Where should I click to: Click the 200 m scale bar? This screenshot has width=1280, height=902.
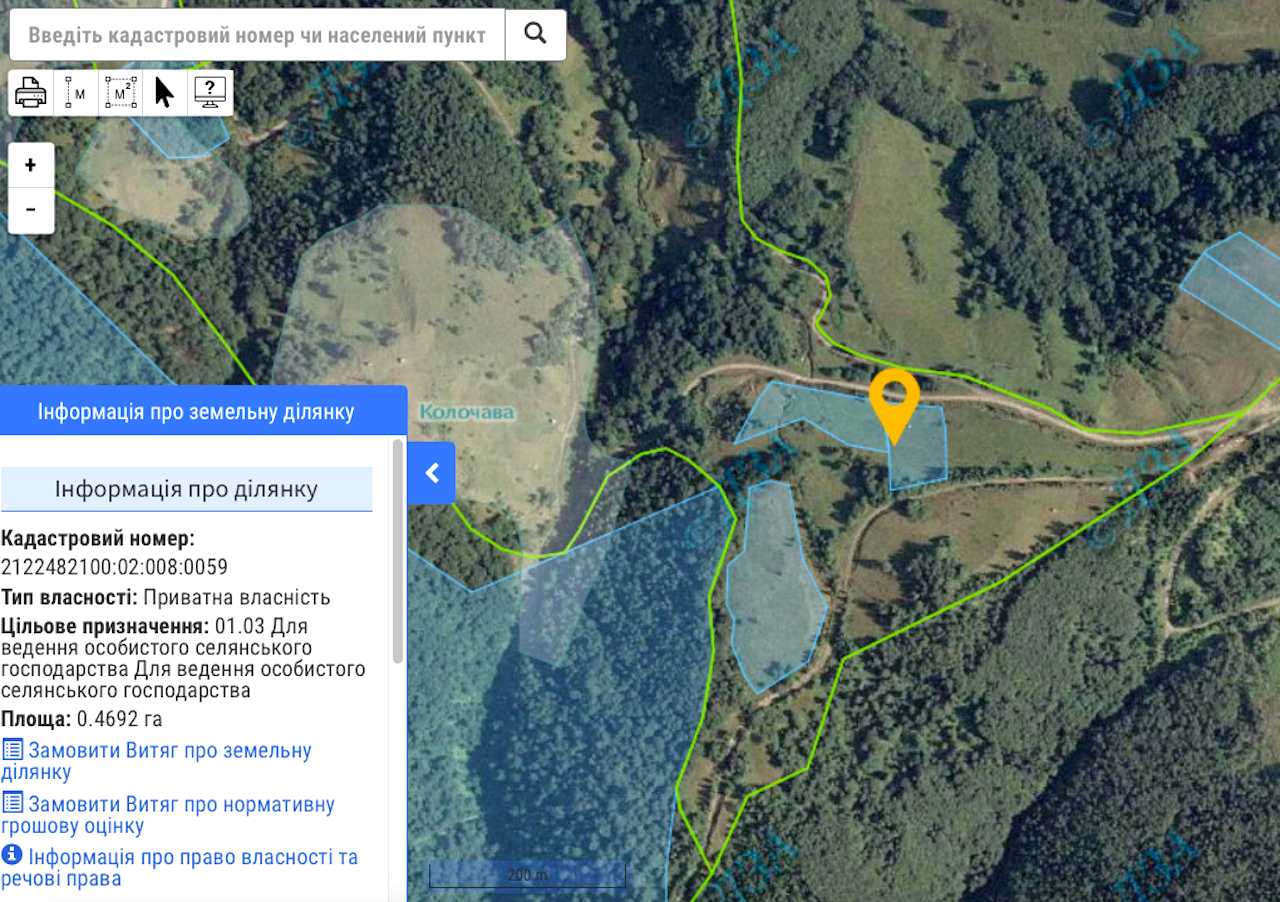(x=527, y=875)
